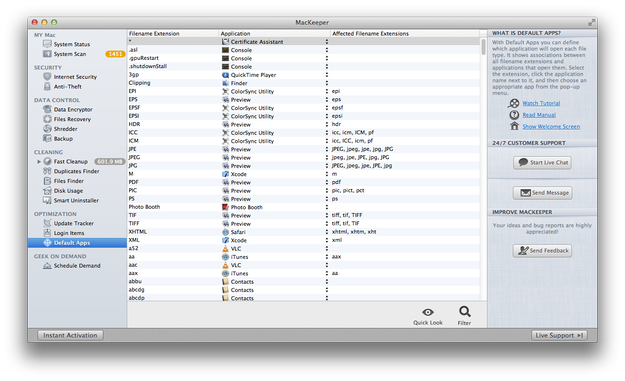Open Login Items tool
Screen dimensions: 625x381
click(x=69, y=233)
